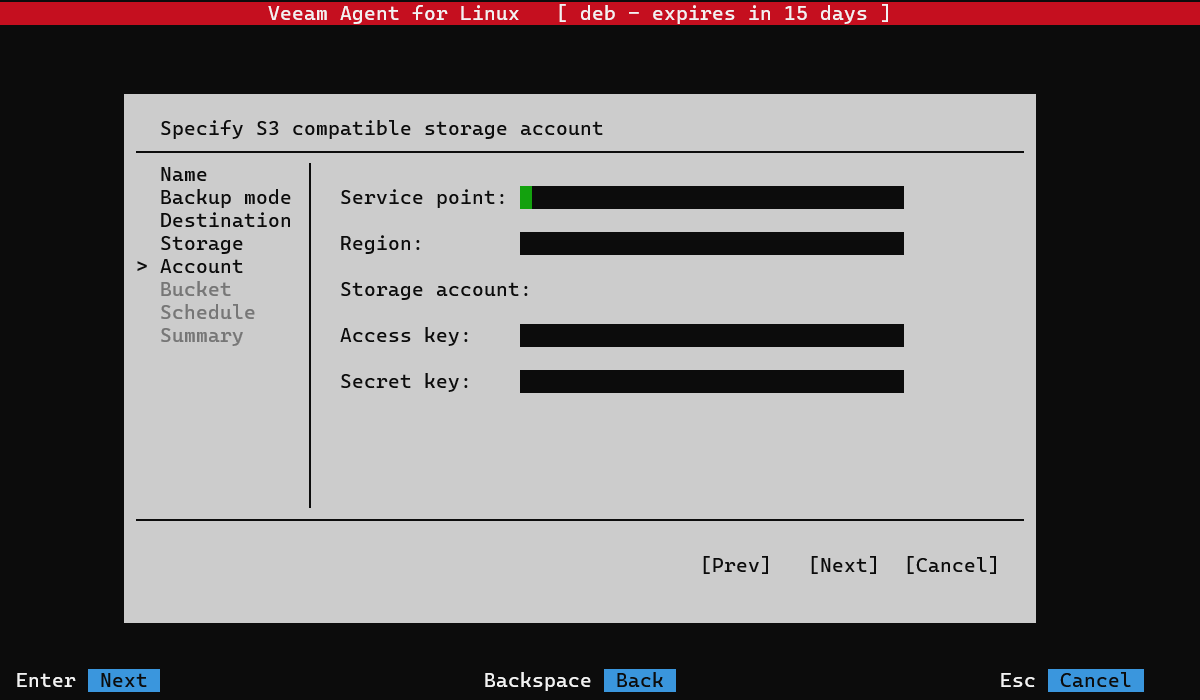
Task: Click the license expiry notice in title bar
Action: pyautogui.click(x=723, y=14)
